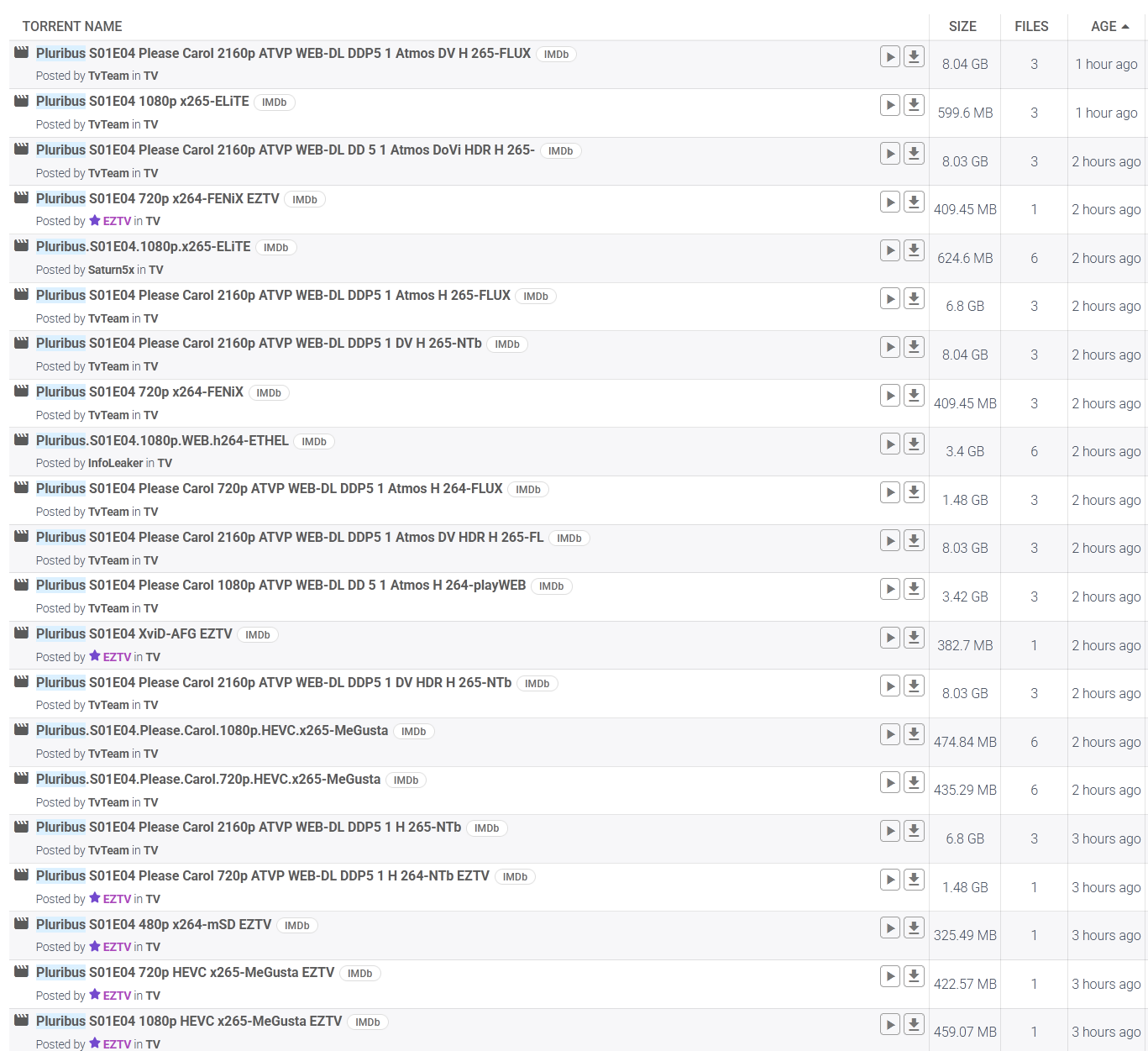Download the Atmos DV H 265-FLUX torrent

tap(914, 56)
